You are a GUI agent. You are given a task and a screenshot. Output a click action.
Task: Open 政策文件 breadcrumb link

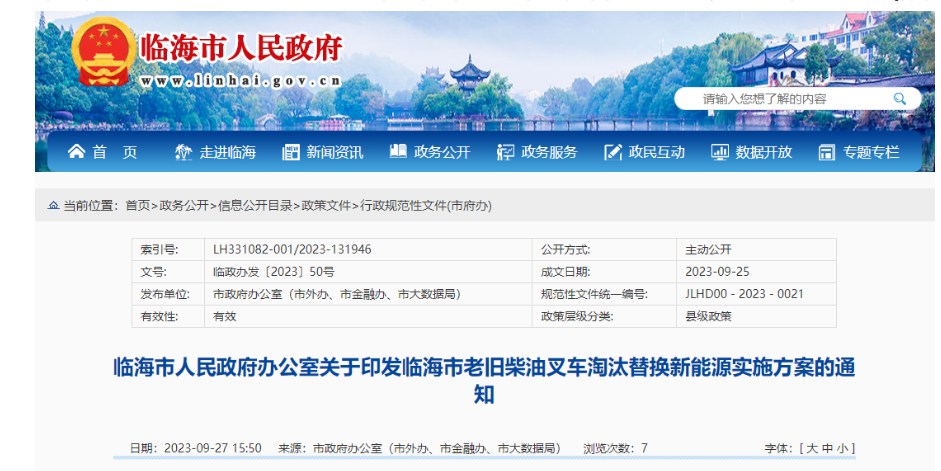[327, 205]
